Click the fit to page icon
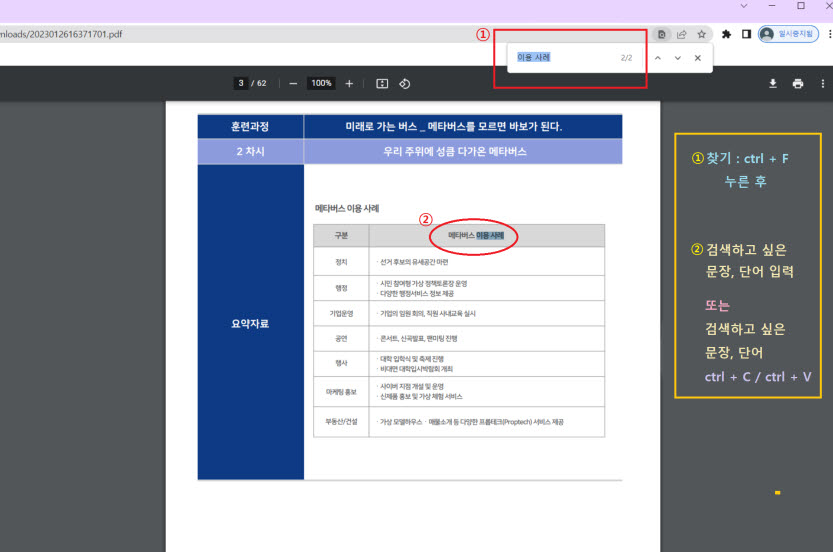 (382, 84)
